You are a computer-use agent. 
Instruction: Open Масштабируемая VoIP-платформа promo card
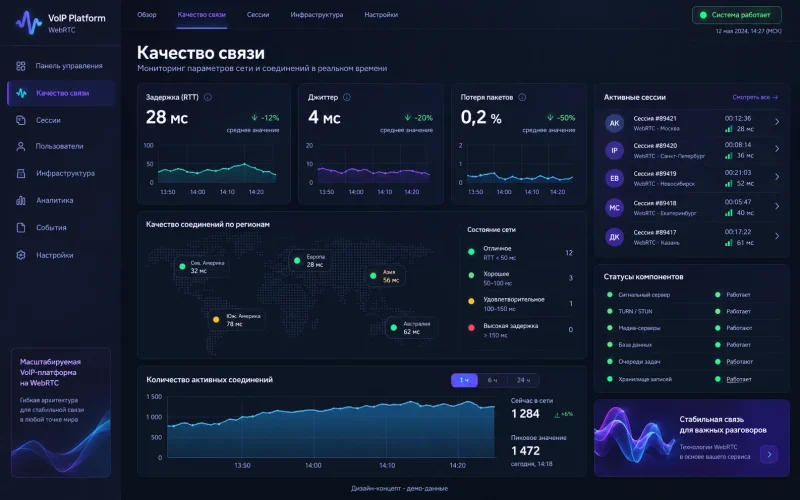(61, 413)
